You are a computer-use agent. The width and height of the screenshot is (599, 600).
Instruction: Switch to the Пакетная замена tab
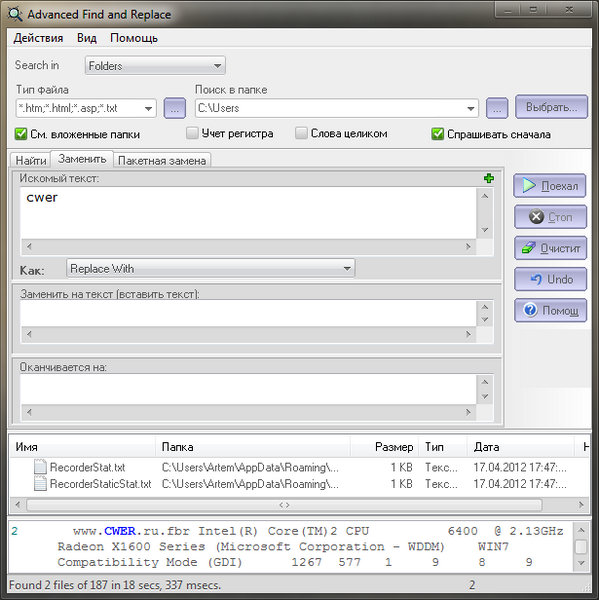coord(162,160)
